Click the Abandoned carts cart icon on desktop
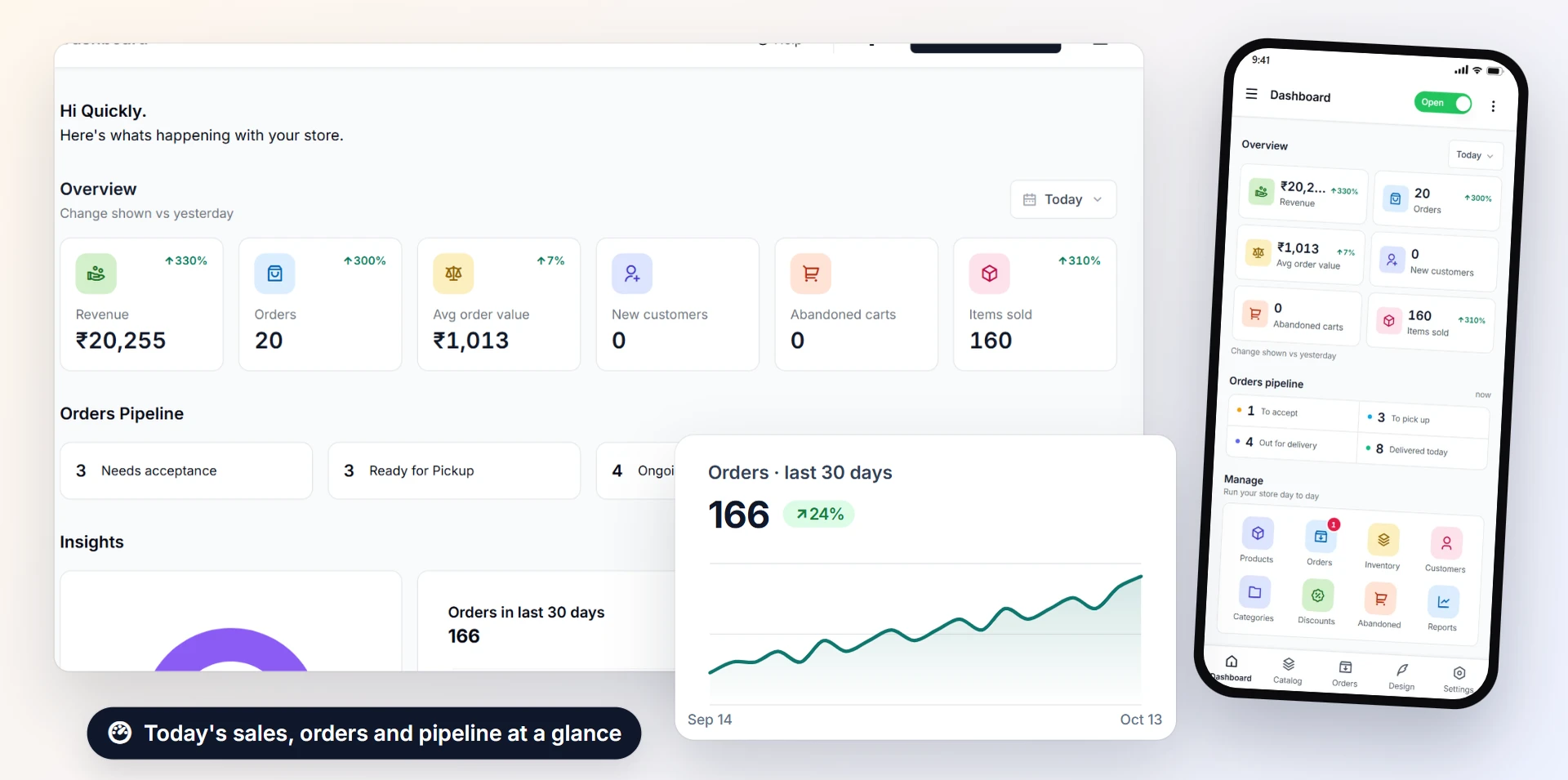 pyautogui.click(x=811, y=274)
